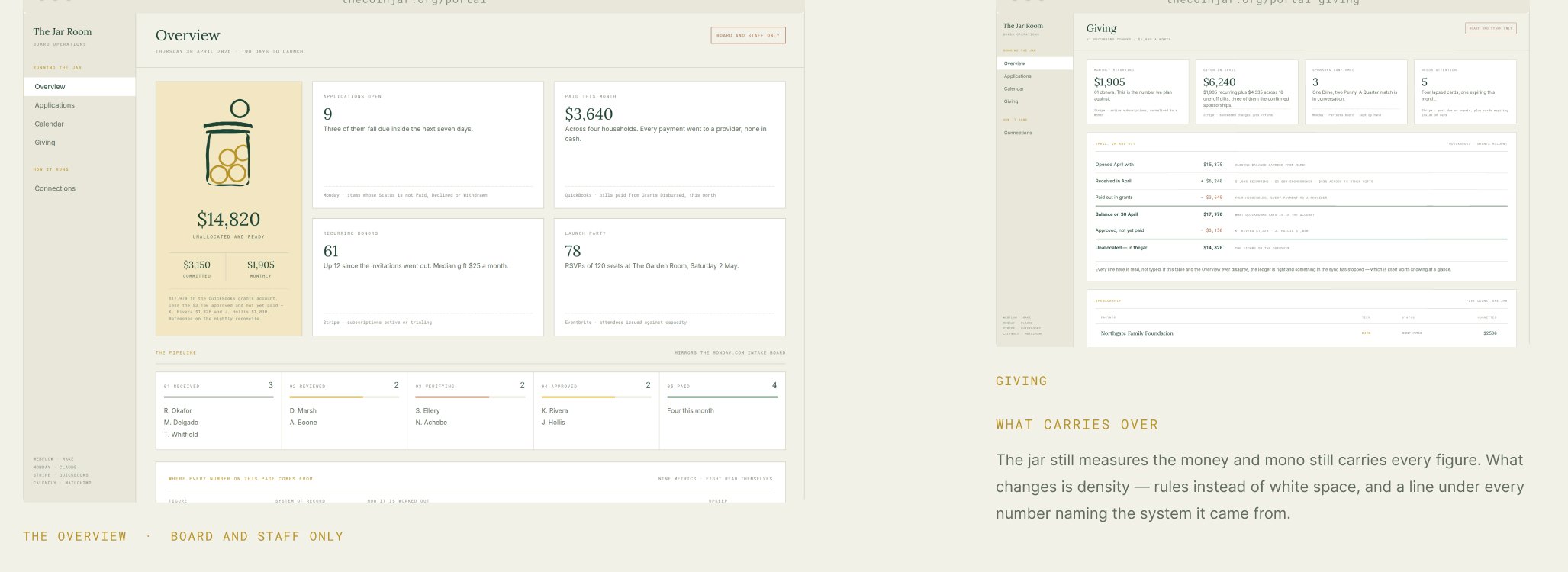Select the 02 Reviewed pipeline column header
1568x572 pixels.
click(344, 386)
